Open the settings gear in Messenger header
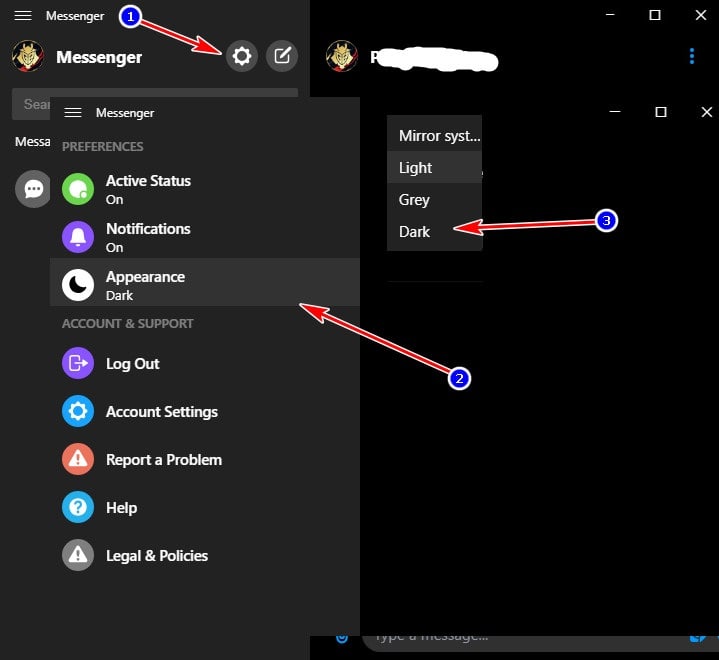 242,56
